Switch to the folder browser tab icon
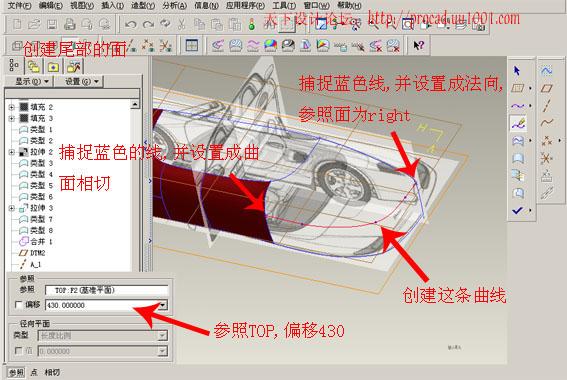The image size is (567, 380). tap(34, 67)
